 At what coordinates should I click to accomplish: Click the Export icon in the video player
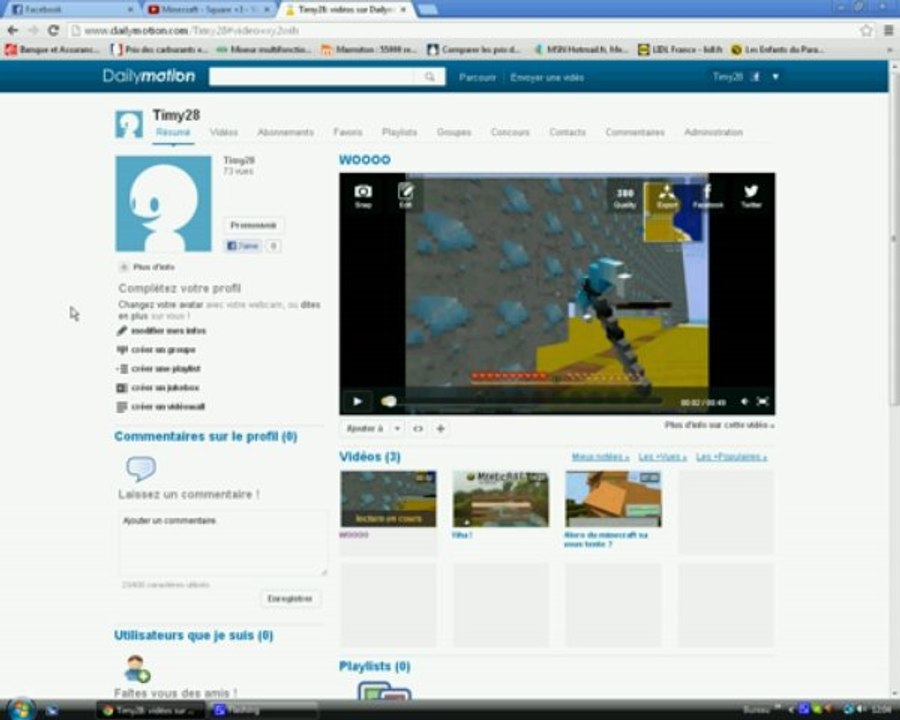pyautogui.click(x=666, y=196)
